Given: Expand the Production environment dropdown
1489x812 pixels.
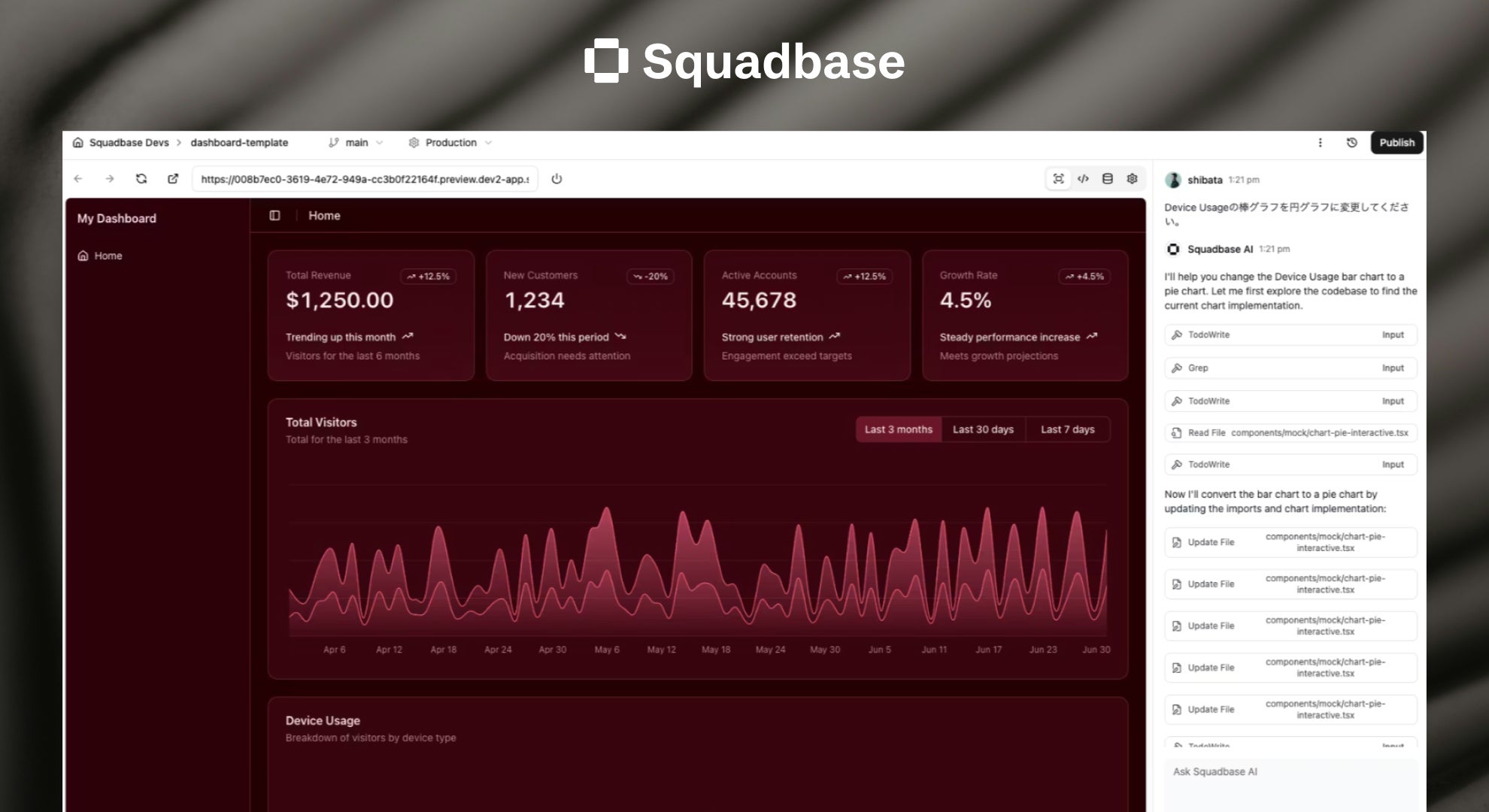Looking at the screenshot, I should (450, 142).
